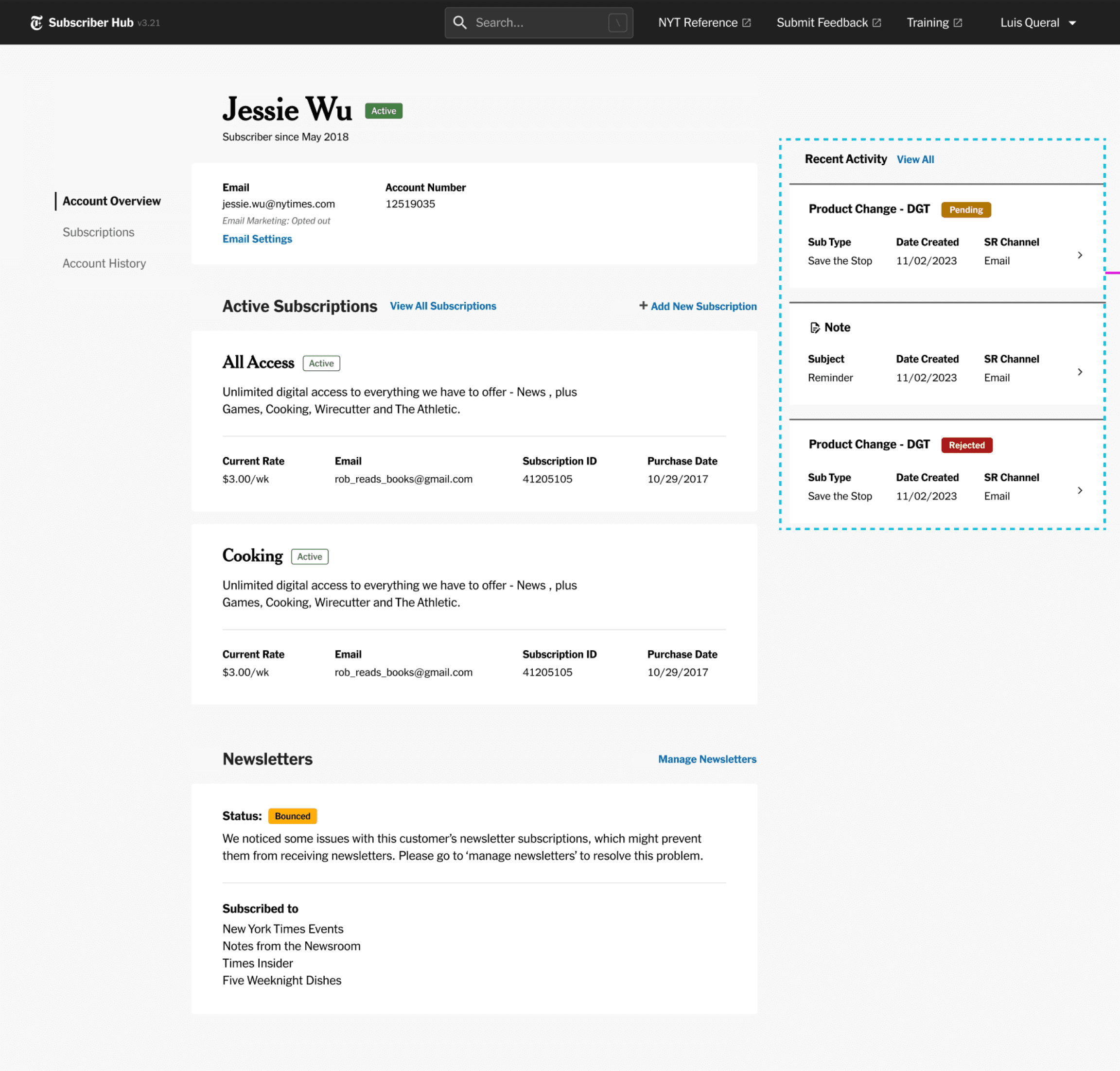The height and width of the screenshot is (1071, 1120).
Task: Click View All Subscriptions link
Action: click(443, 306)
